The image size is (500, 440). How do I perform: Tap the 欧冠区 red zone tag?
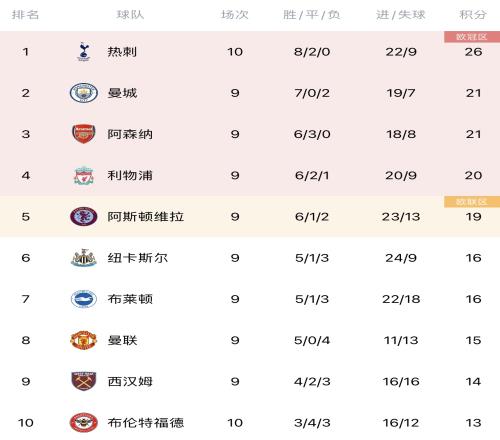pos(472,37)
